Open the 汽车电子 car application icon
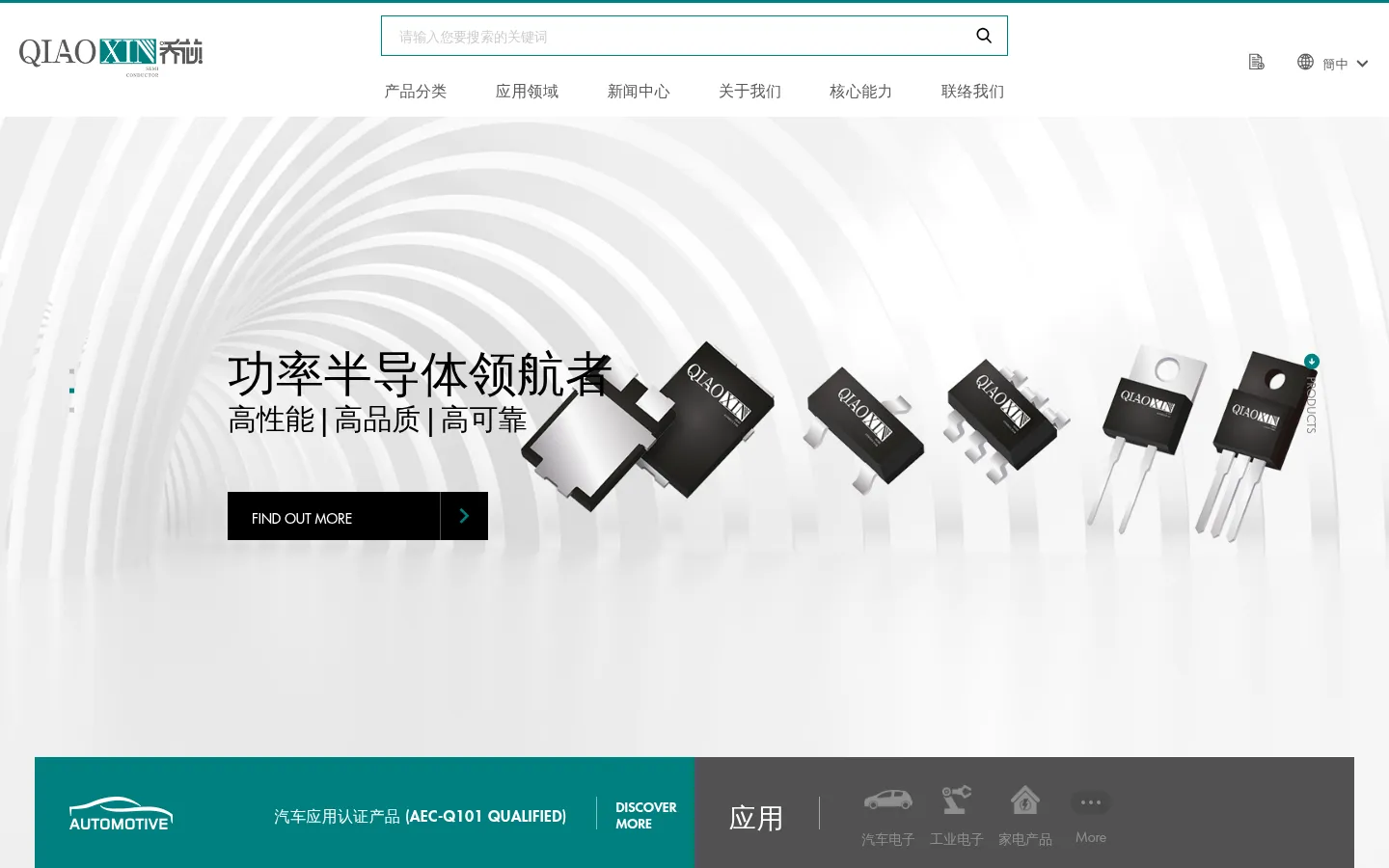 click(x=887, y=800)
